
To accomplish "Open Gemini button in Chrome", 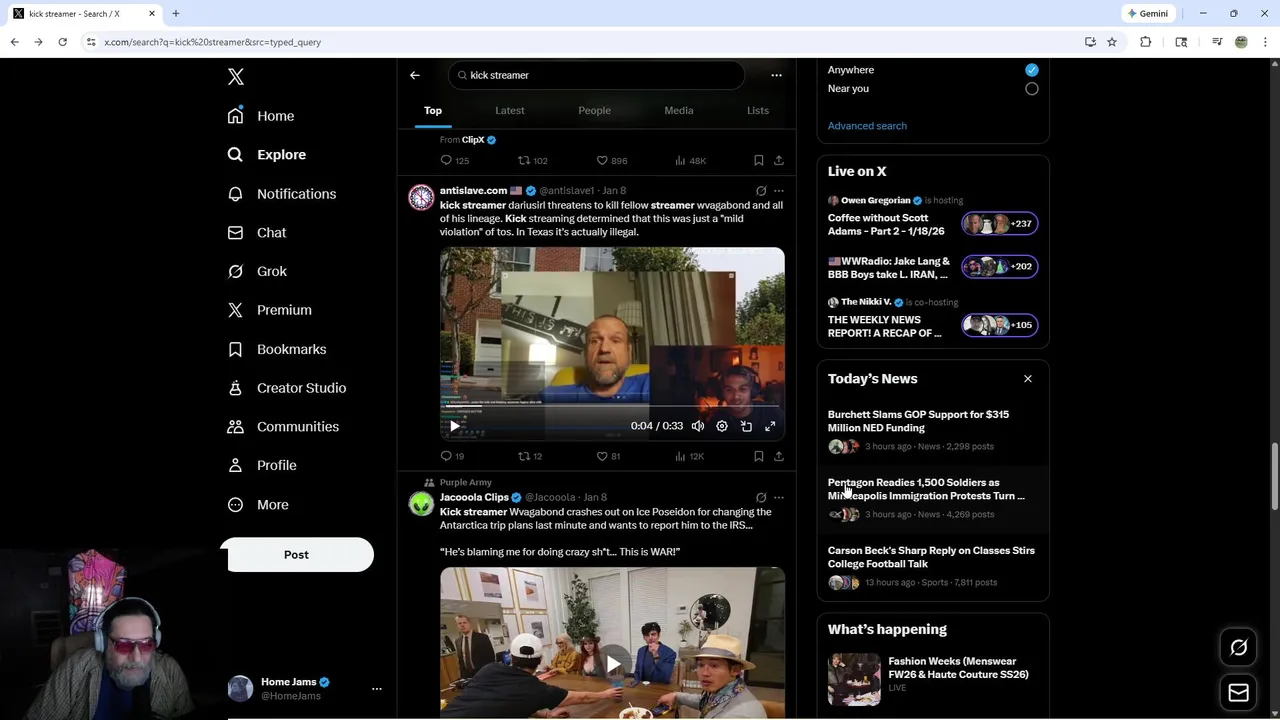I will pyautogui.click(x=1147, y=14).
